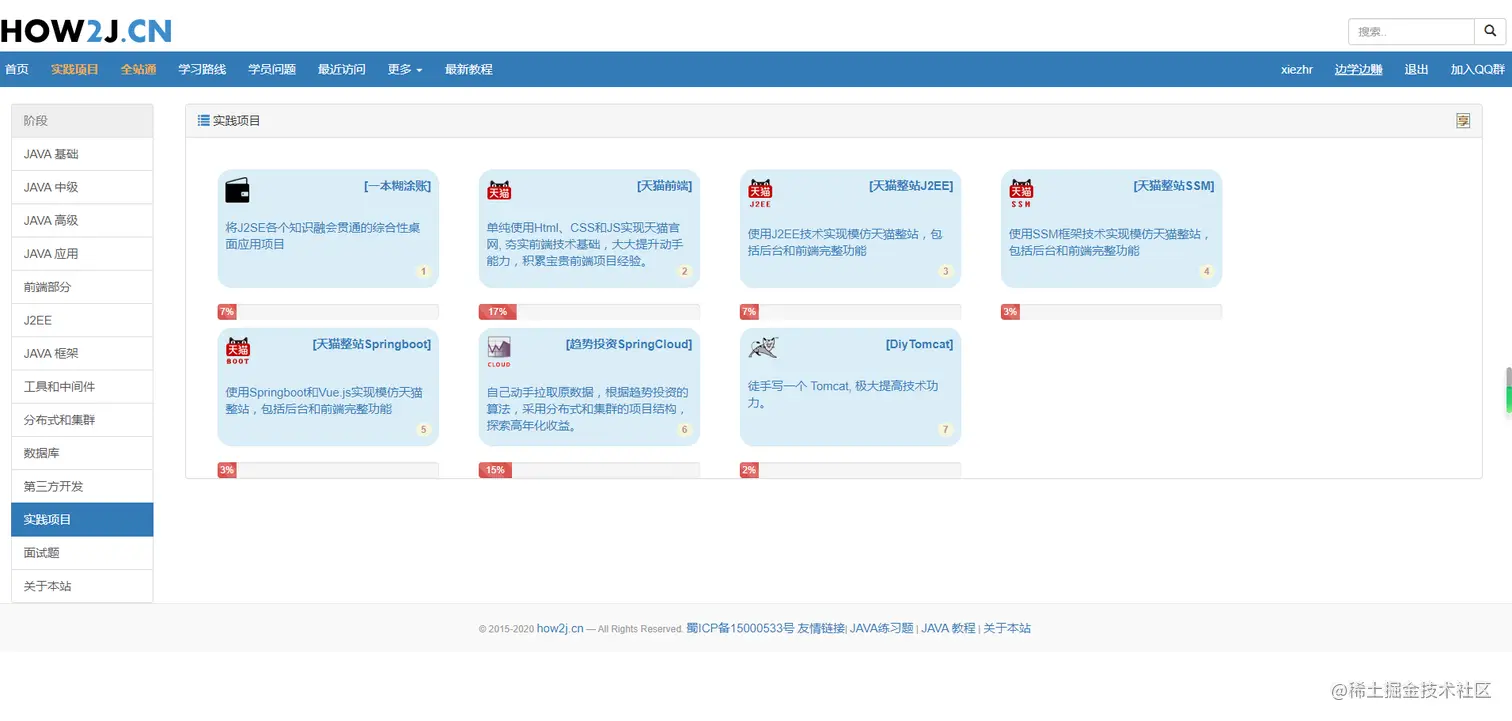
Task: Select 面试题 in sidebar
Action: 82,553
